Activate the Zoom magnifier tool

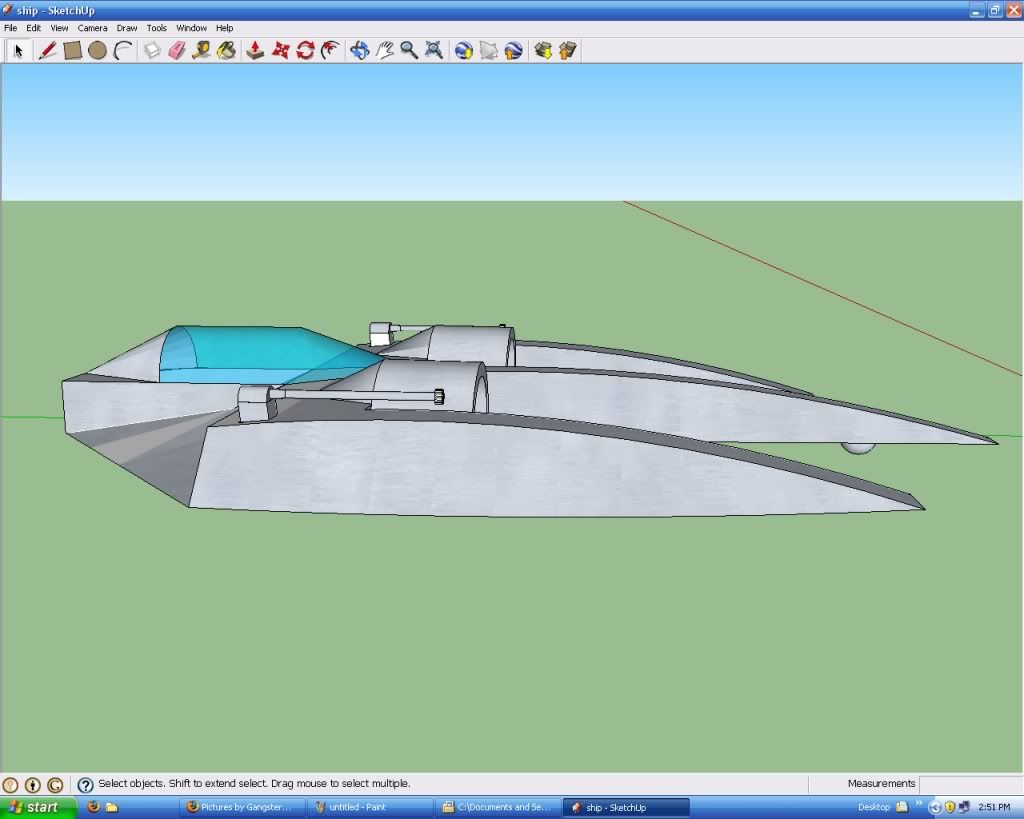pos(409,50)
